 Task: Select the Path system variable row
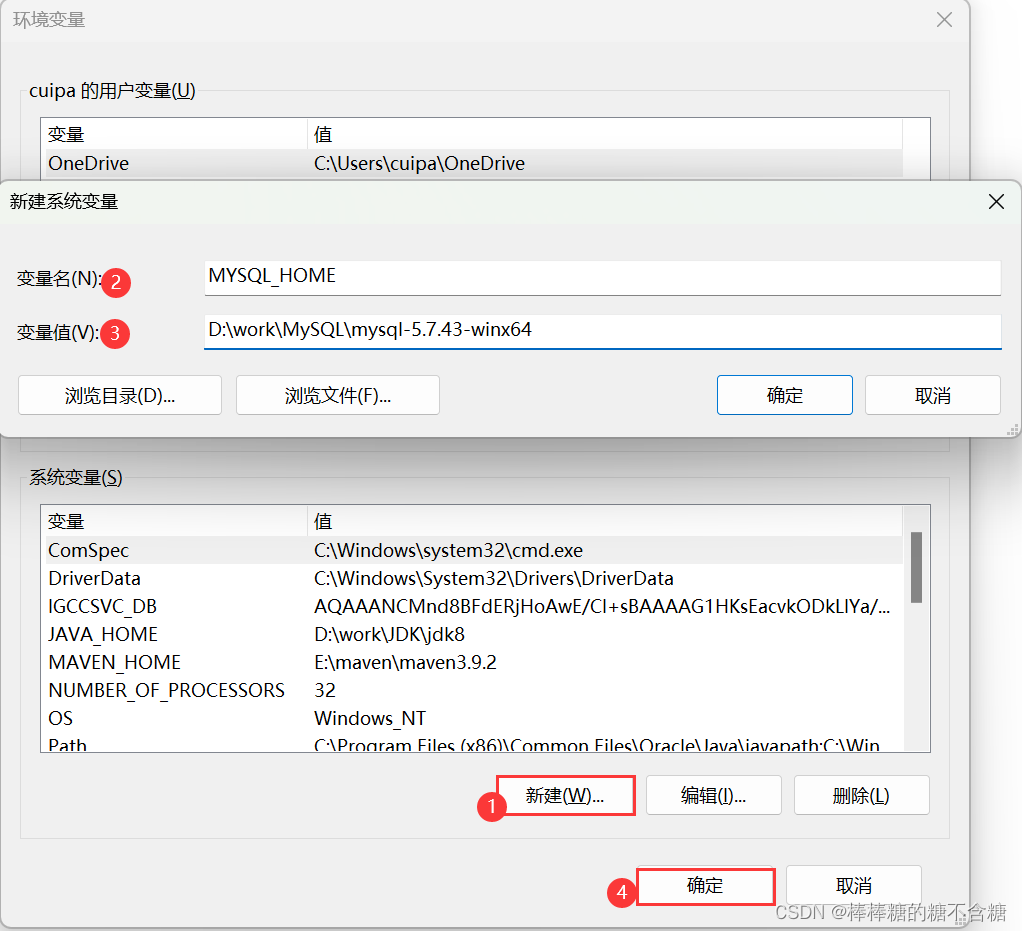point(474,744)
